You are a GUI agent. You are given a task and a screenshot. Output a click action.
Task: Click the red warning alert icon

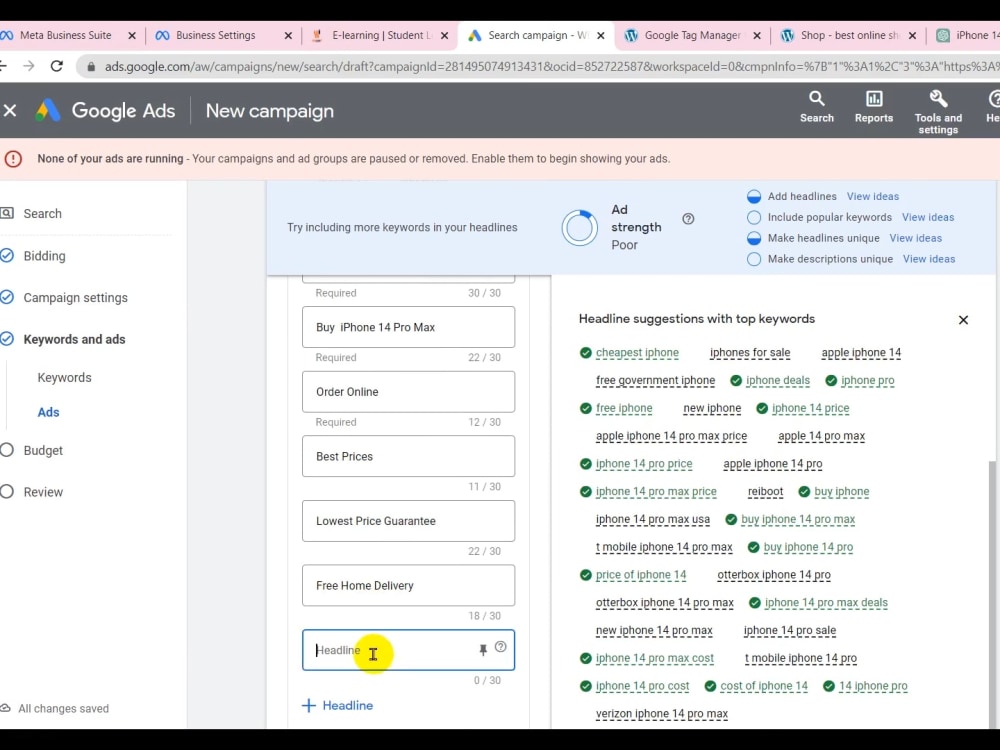(13, 159)
